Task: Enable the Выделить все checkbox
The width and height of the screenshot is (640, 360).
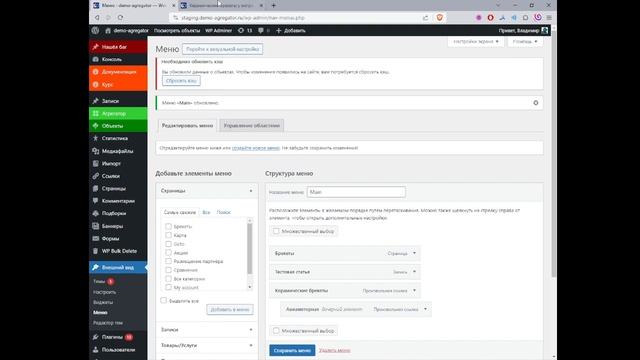Action: 164,300
